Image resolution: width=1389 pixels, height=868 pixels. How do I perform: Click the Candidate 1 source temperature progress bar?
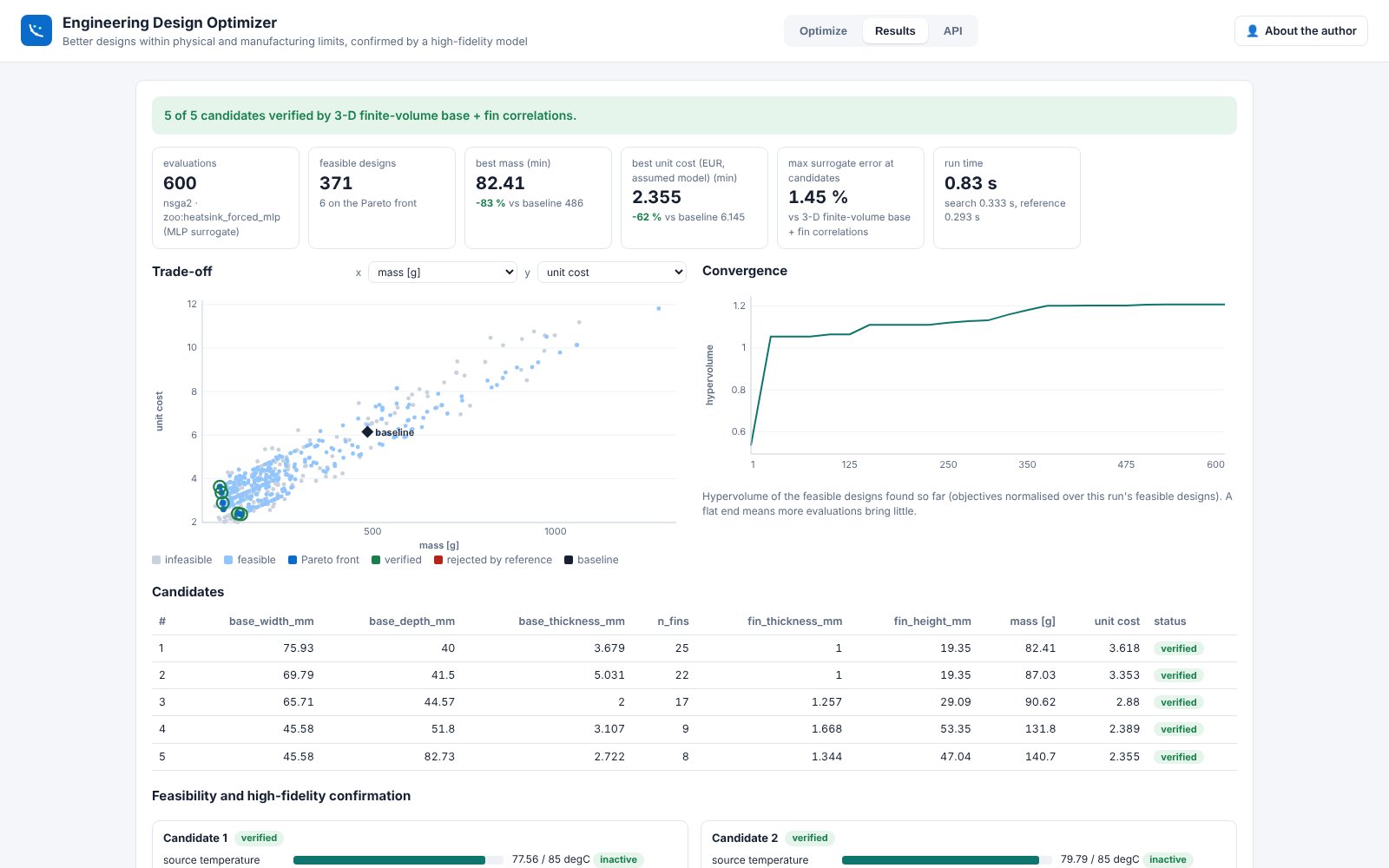coord(398,860)
